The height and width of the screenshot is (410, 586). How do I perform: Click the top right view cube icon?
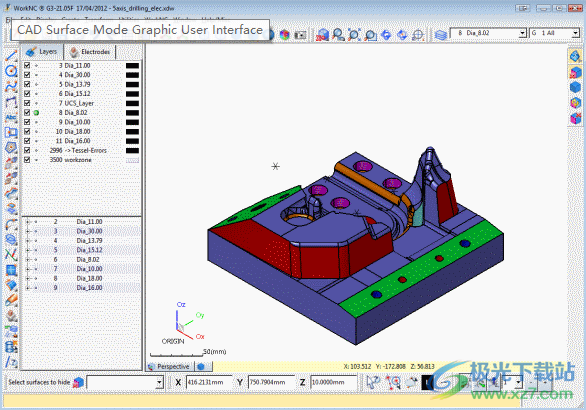(575, 56)
